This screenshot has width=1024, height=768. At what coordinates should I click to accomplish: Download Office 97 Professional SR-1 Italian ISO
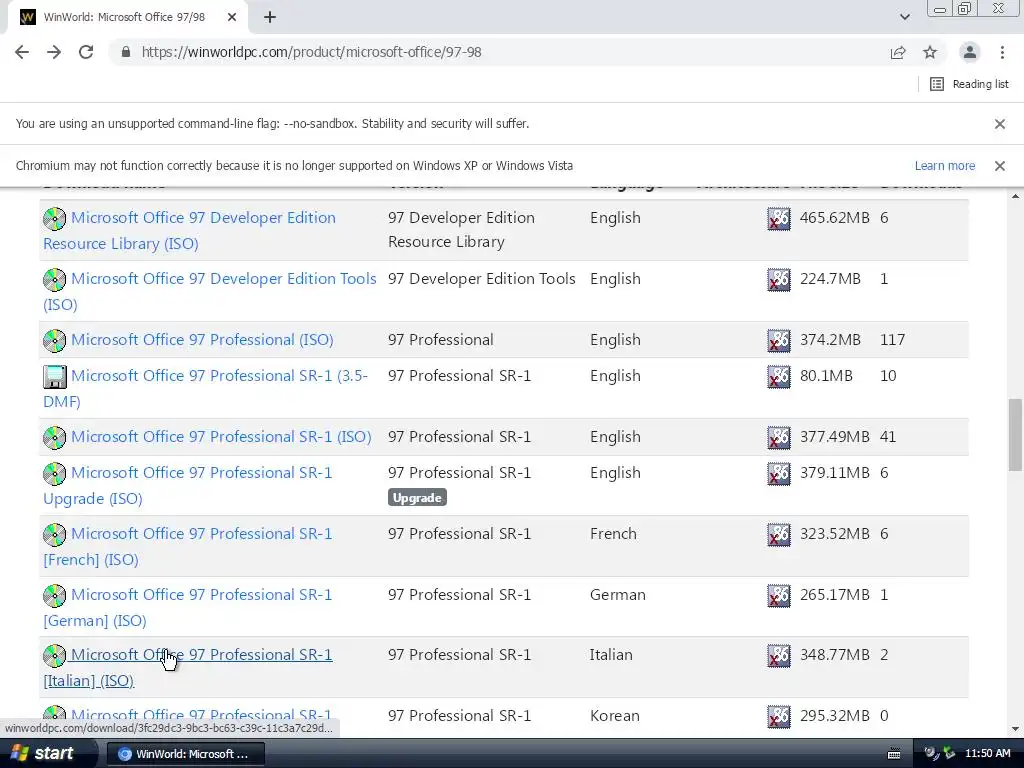point(187,667)
